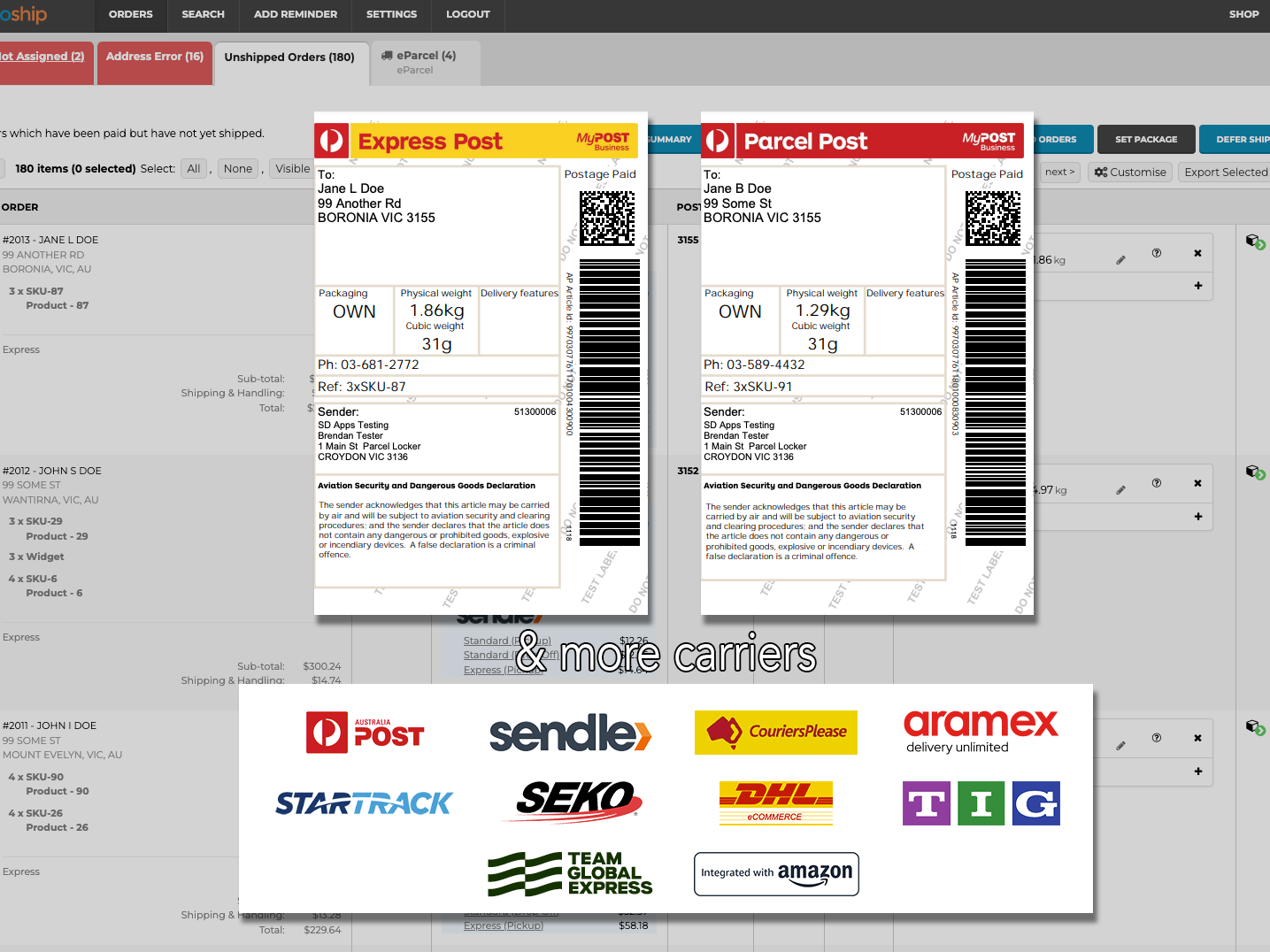Click line item 3 x Widget
Screen dimensions: 1270x952
36,557
